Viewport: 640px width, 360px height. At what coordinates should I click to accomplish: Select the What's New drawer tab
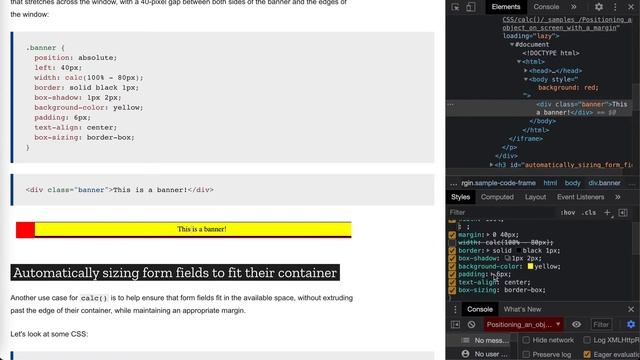pyautogui.click(x=522, y=309)
